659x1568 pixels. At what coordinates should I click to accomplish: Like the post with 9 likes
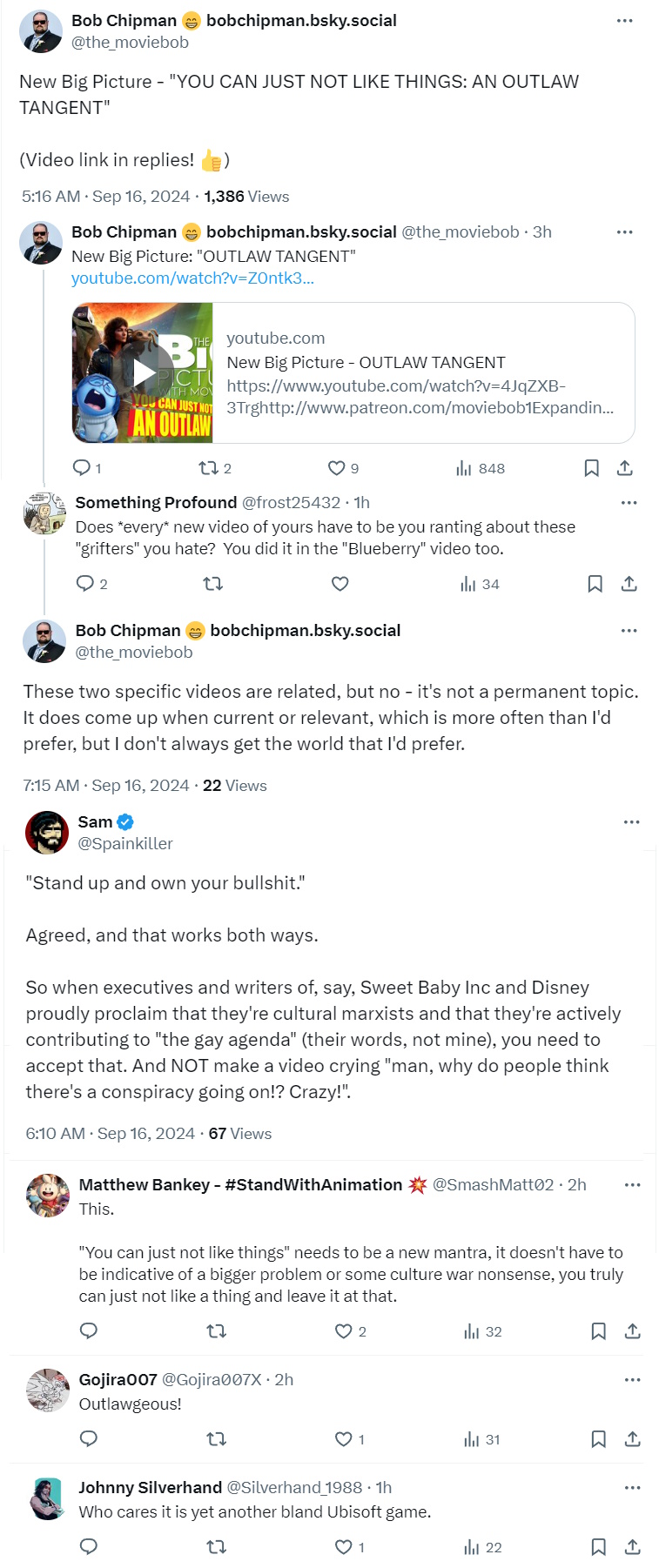point(336,468)
